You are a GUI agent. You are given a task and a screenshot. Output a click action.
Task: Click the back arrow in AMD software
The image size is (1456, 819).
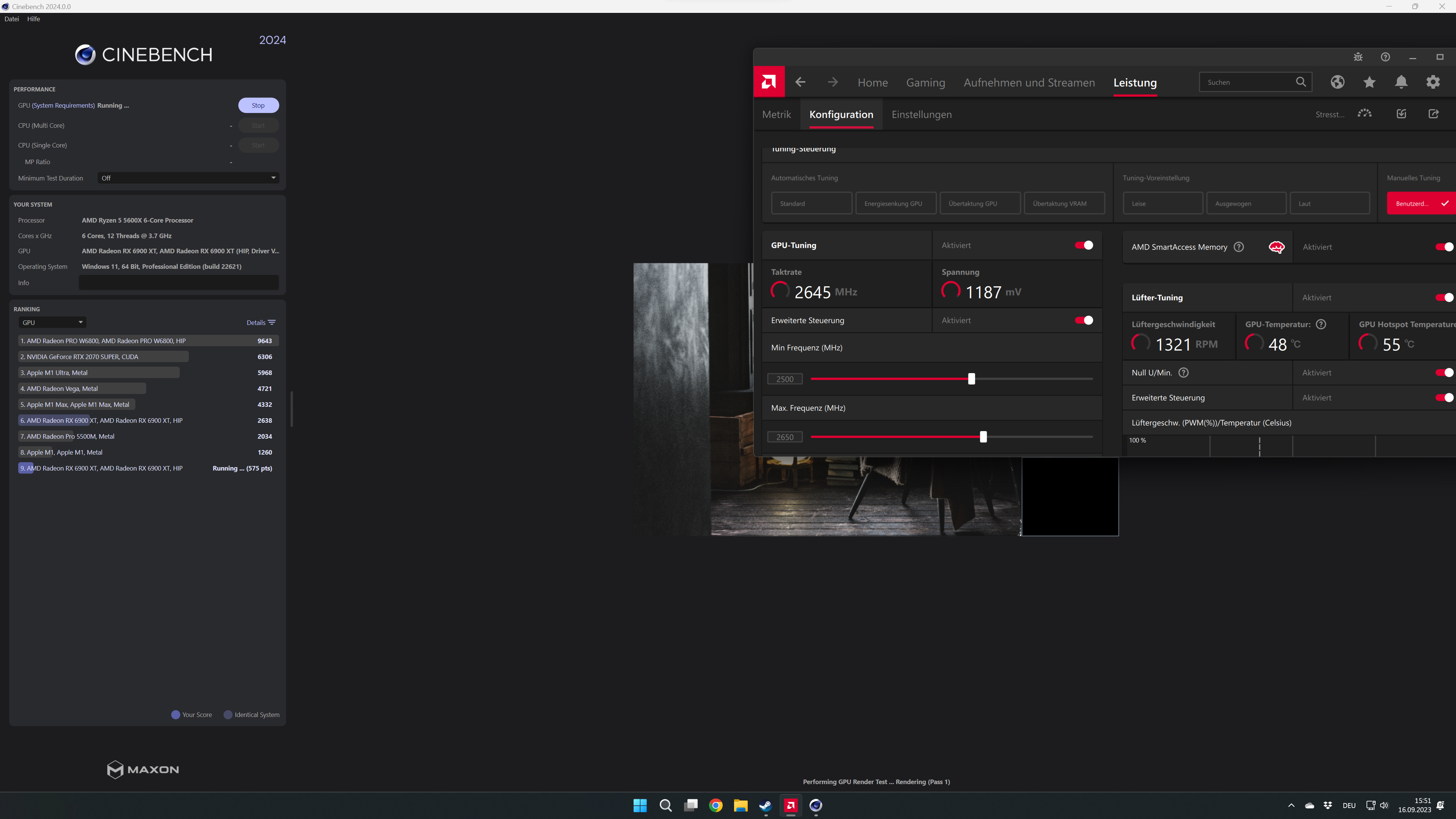800,82
